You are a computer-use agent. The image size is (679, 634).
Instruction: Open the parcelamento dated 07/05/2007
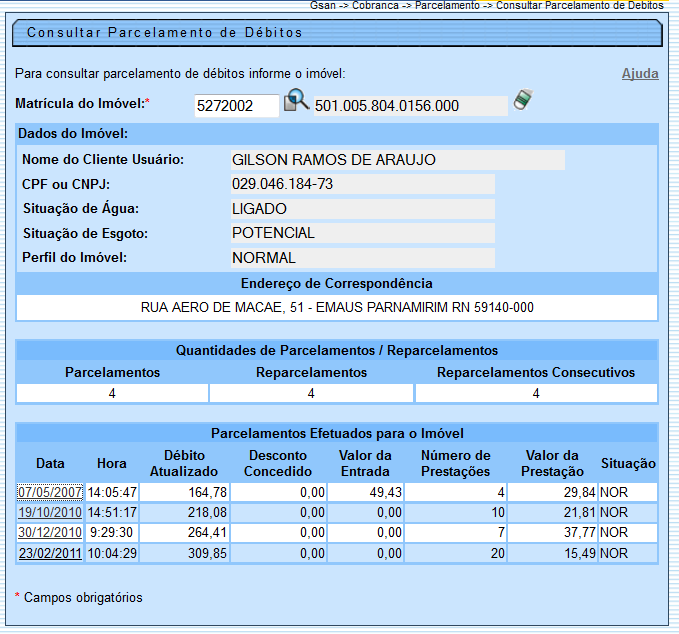[x=49, y=492]
